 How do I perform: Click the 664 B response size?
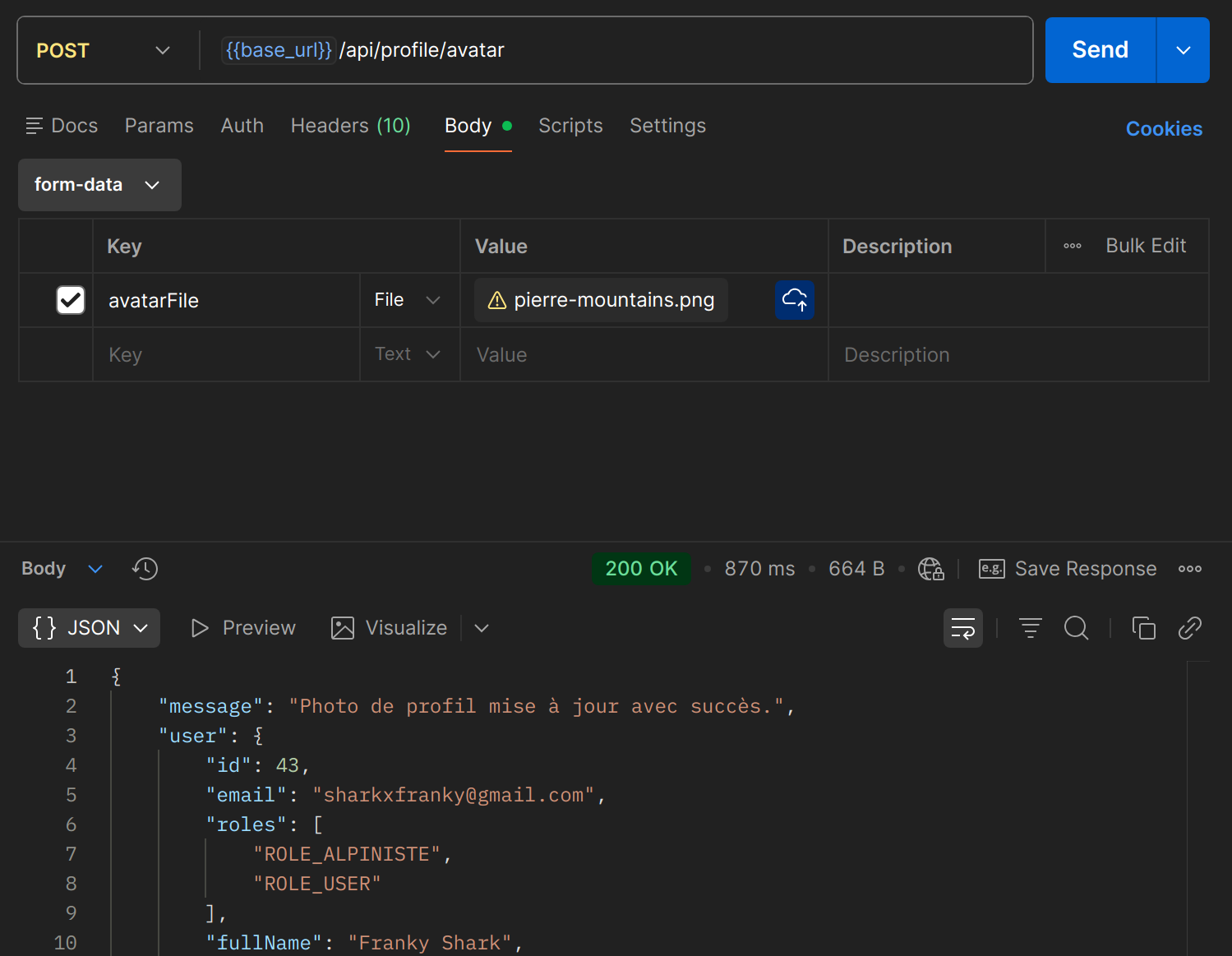tap(856, 569)
